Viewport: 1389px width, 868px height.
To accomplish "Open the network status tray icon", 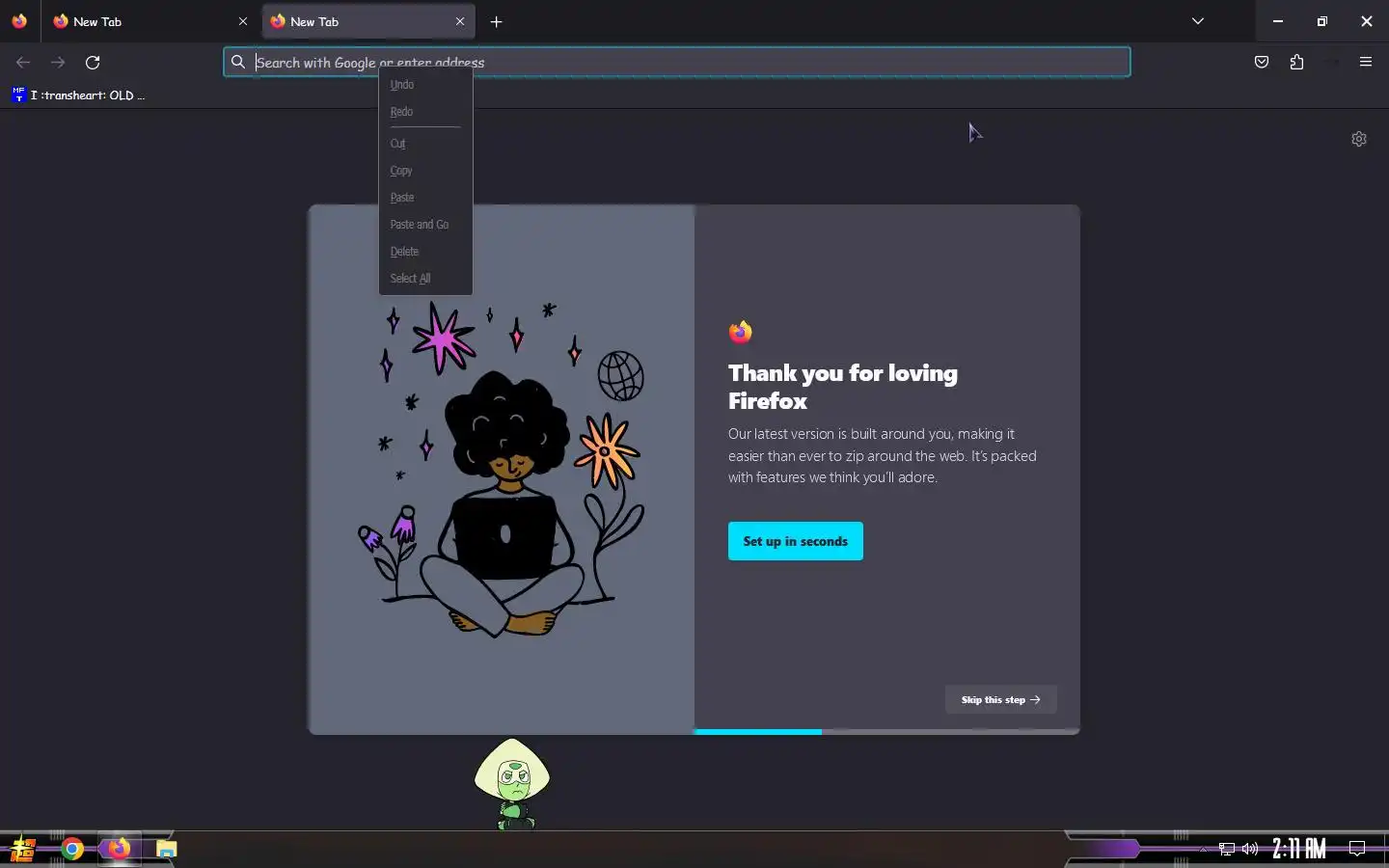I will (x=1227, y=850).
